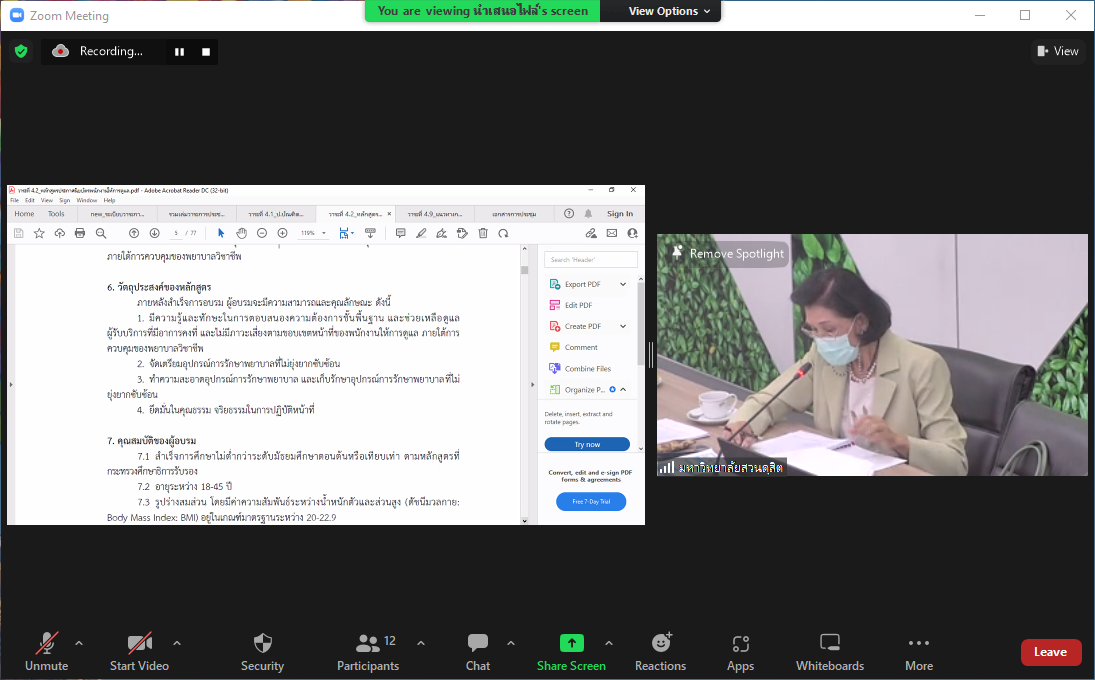This screenshot has width=1095, height=680.
Task: Expand the audio options arrow beside Unmute
Action: 79,643
